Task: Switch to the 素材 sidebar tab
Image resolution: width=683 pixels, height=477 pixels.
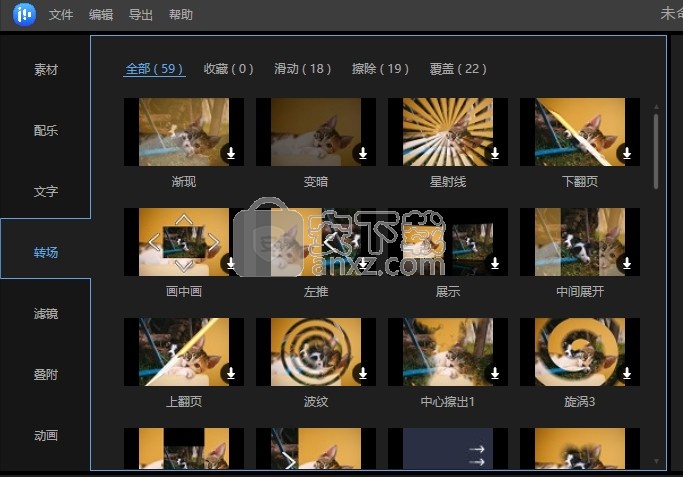Action: click(46, 69)
